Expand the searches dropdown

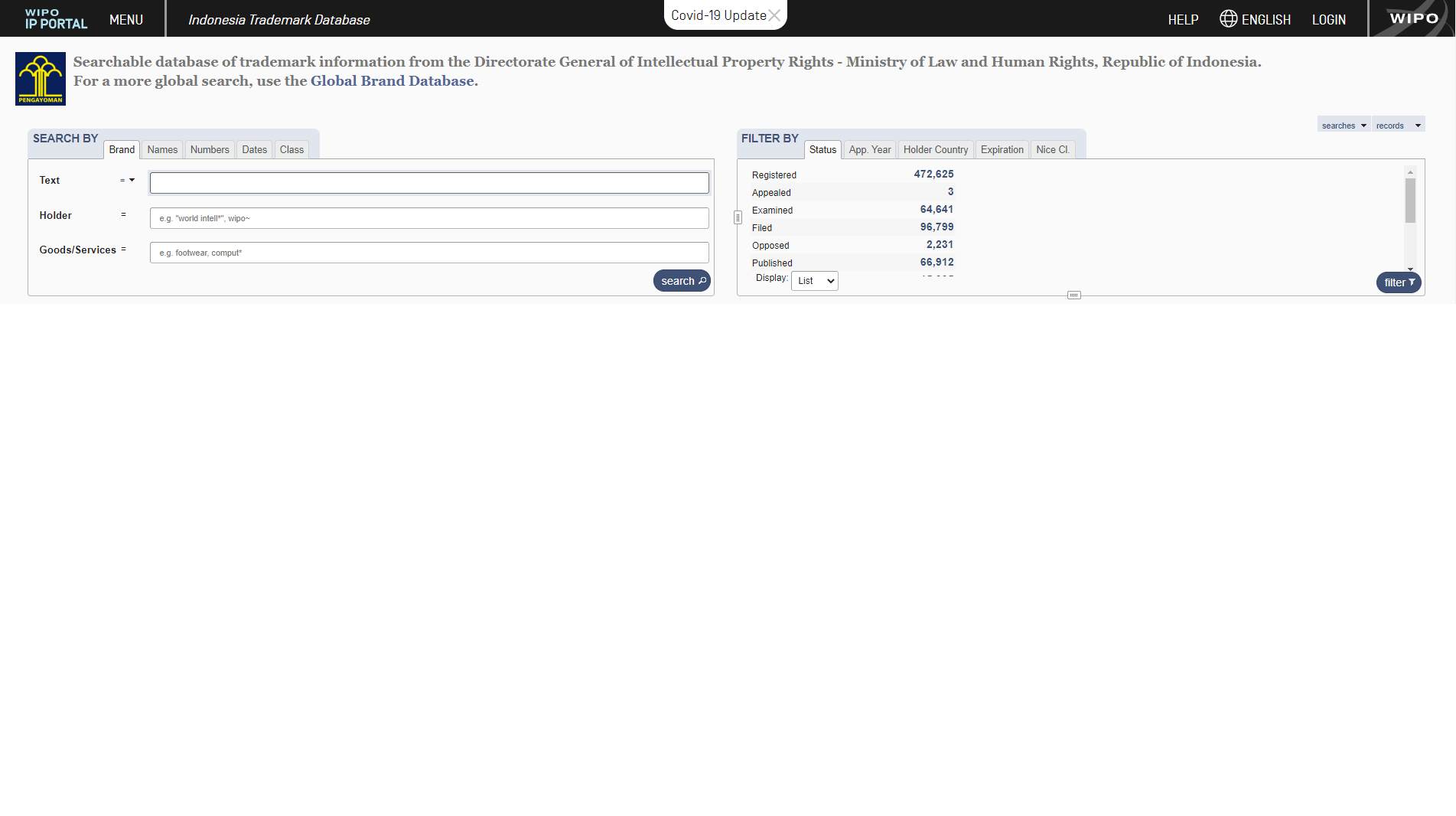coord(1344,125)
